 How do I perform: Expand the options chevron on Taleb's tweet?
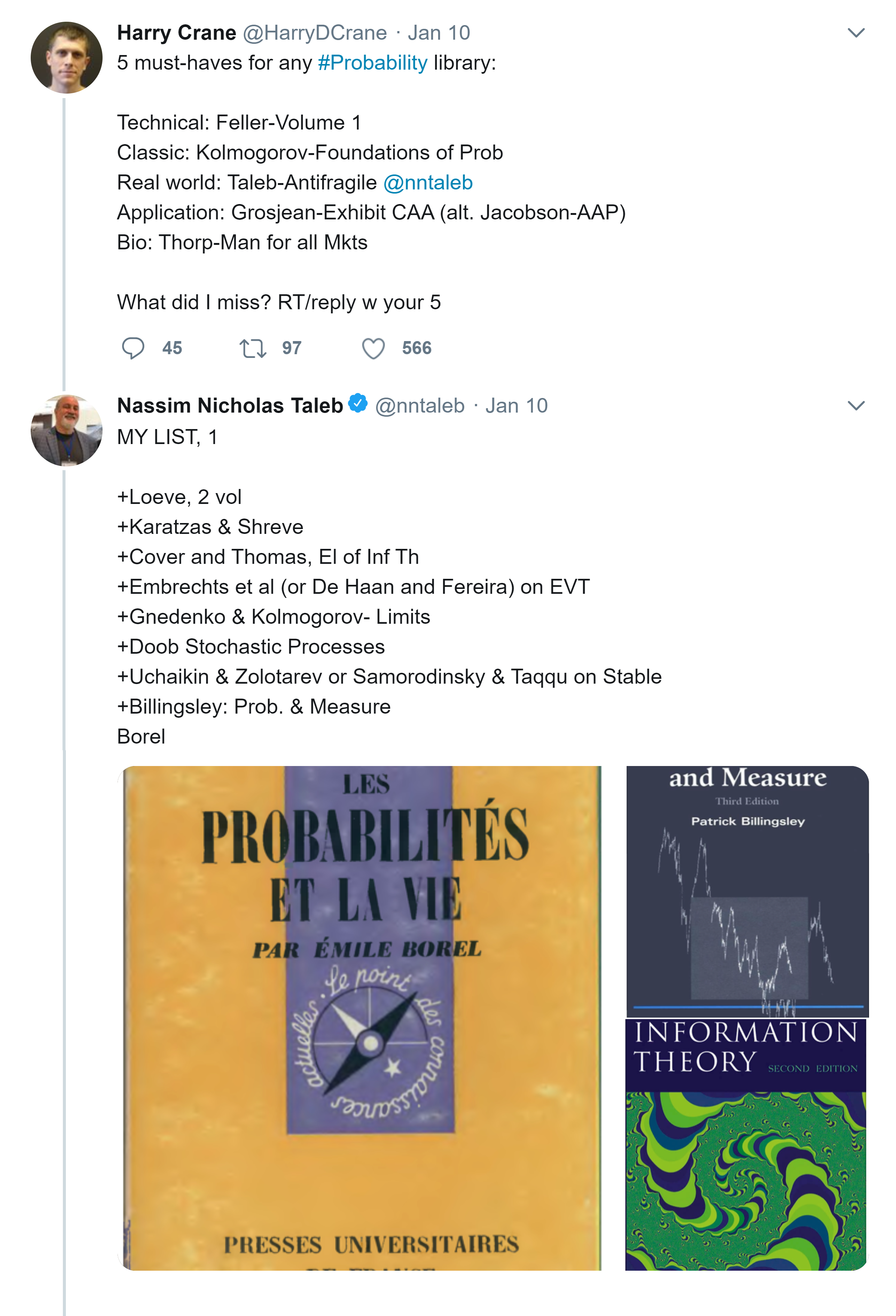click(856, 405)
